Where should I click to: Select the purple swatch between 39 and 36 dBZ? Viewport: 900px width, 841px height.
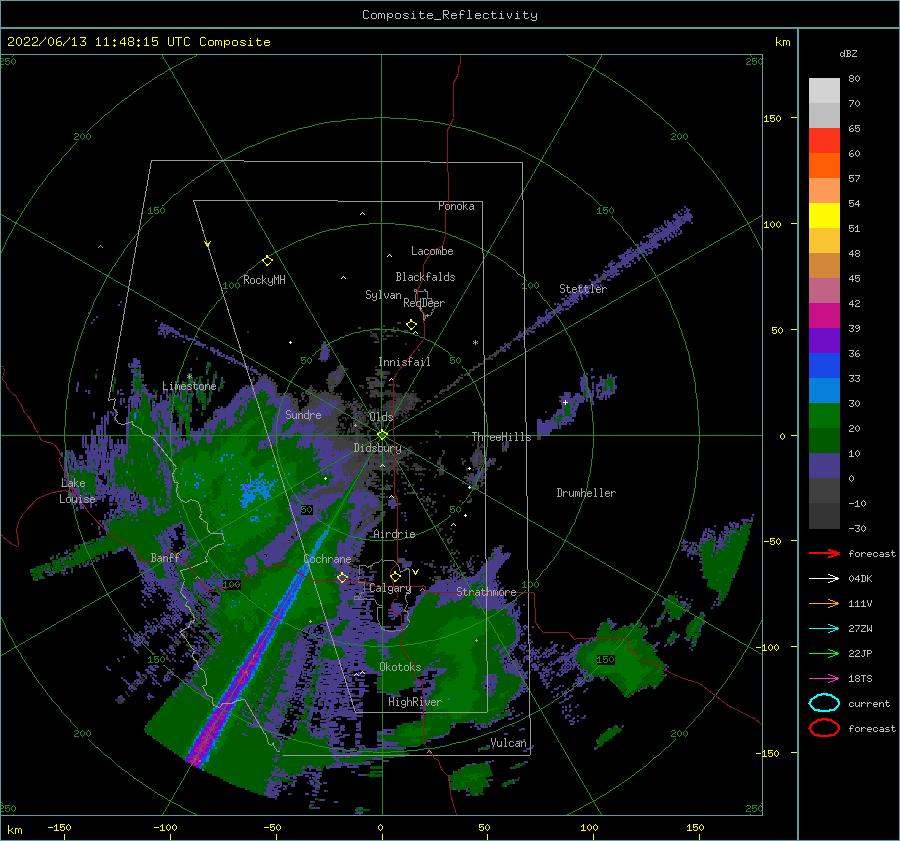point(824,340)
